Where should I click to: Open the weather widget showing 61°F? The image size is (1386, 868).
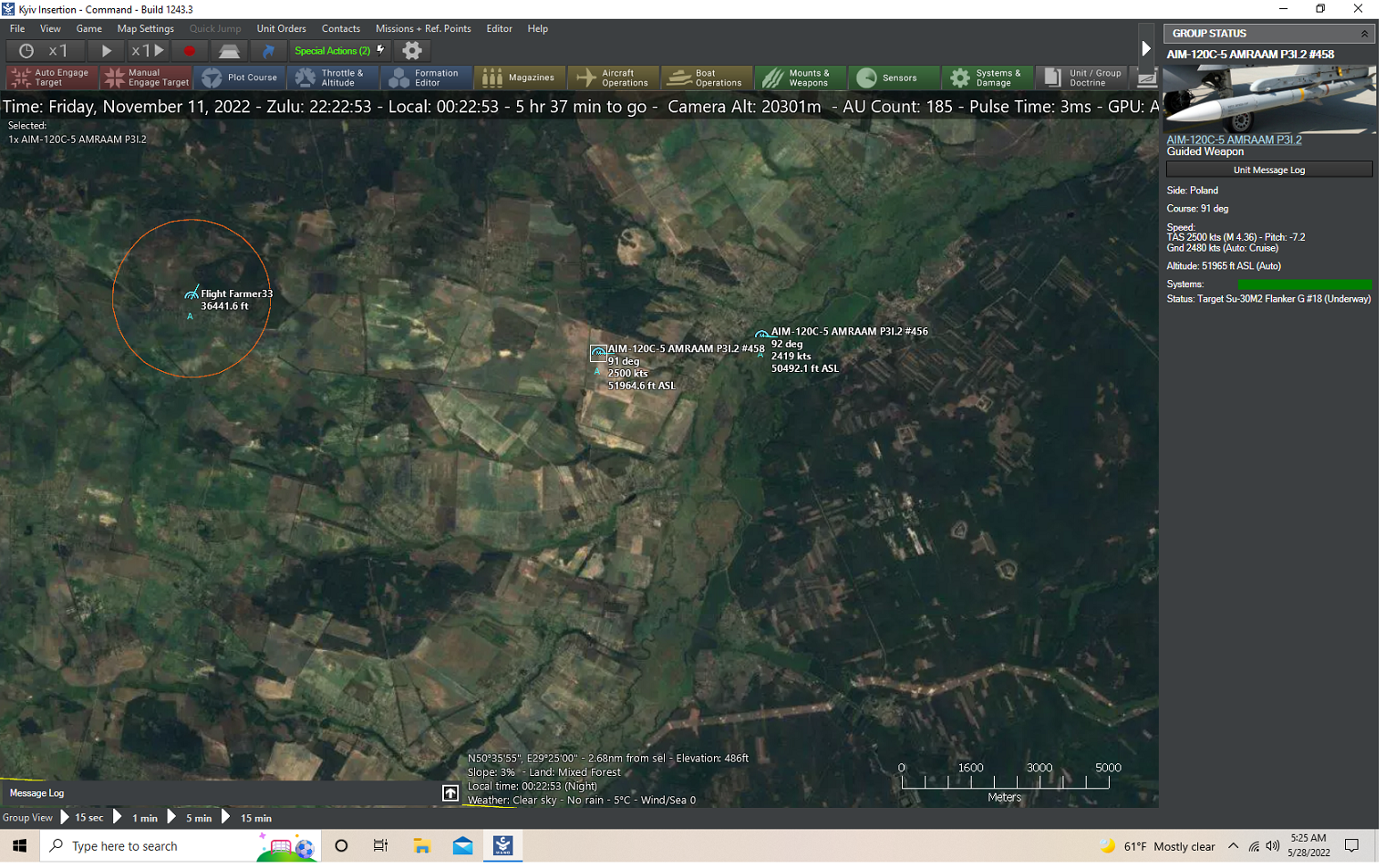pyautogui.click(x=1157, y=846)
